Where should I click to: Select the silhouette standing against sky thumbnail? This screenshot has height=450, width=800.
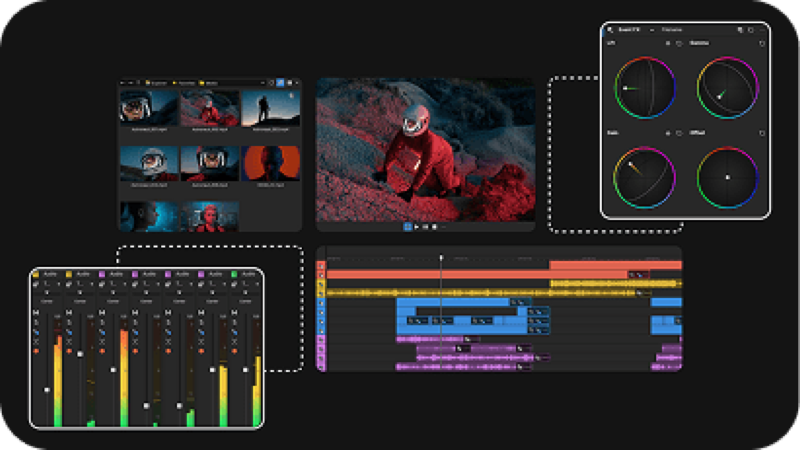270,108
